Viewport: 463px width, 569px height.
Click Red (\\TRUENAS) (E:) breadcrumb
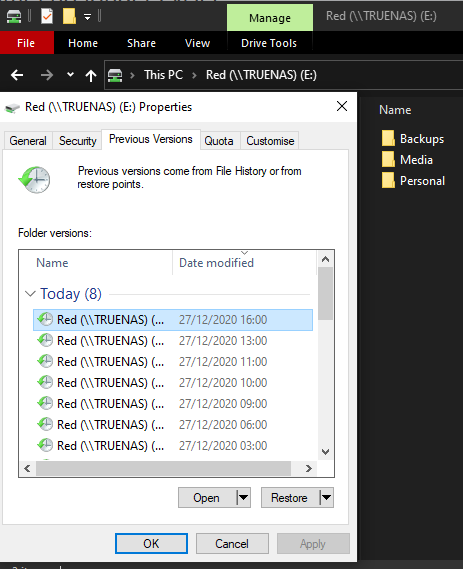tap(261, 75)
